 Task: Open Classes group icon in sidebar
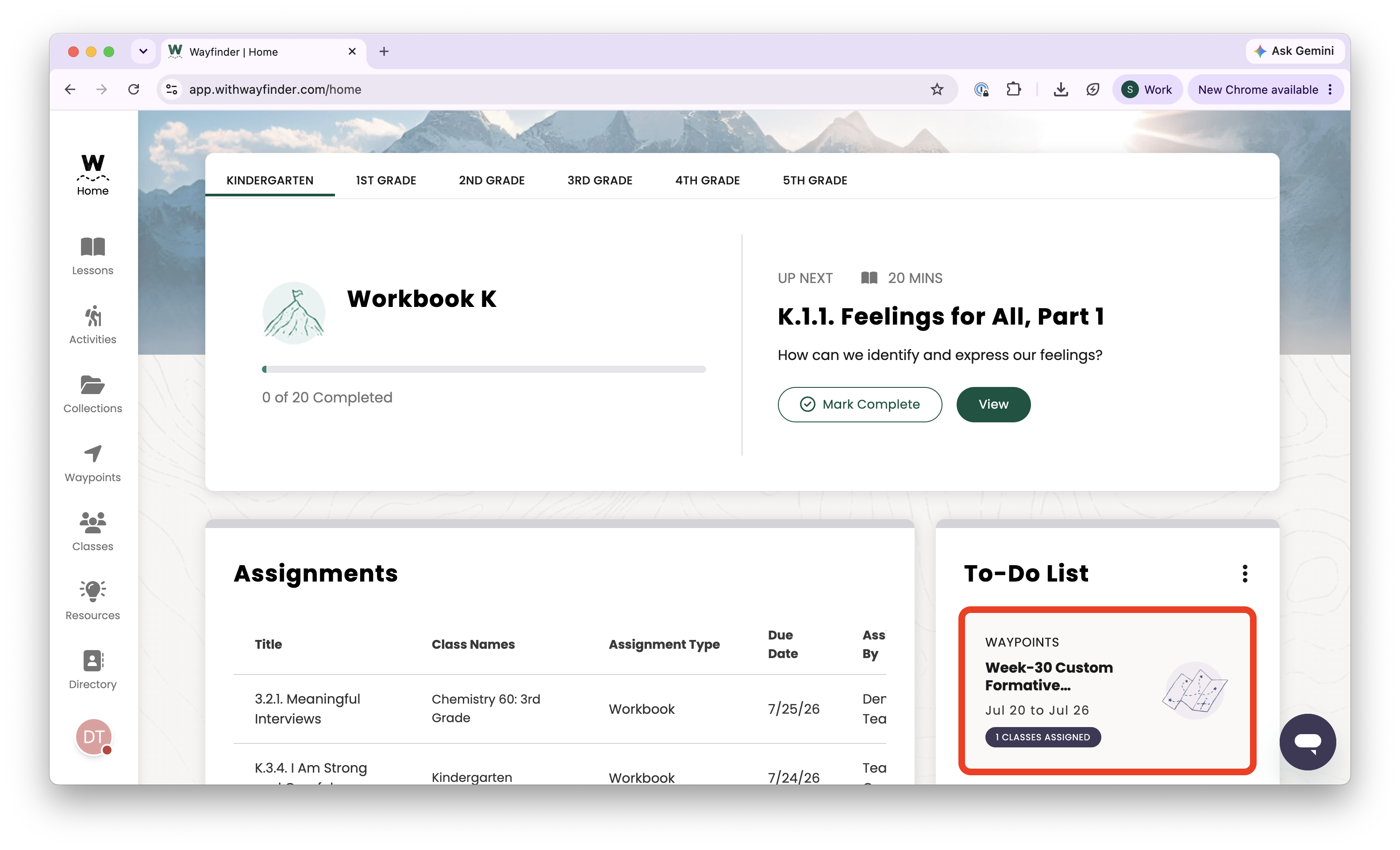pos(92,532)
